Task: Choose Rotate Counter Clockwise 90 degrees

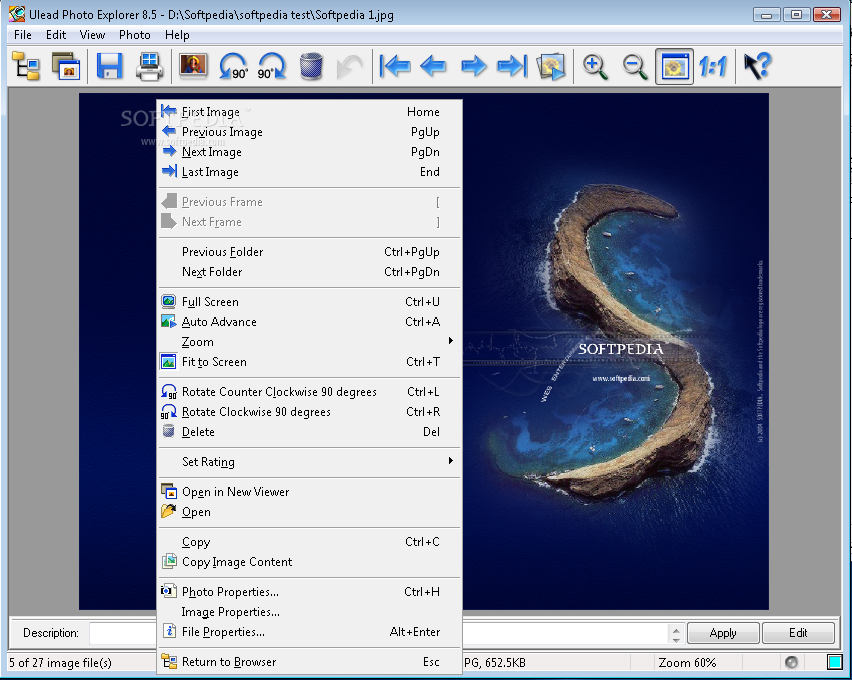Action: pos(310,392)
